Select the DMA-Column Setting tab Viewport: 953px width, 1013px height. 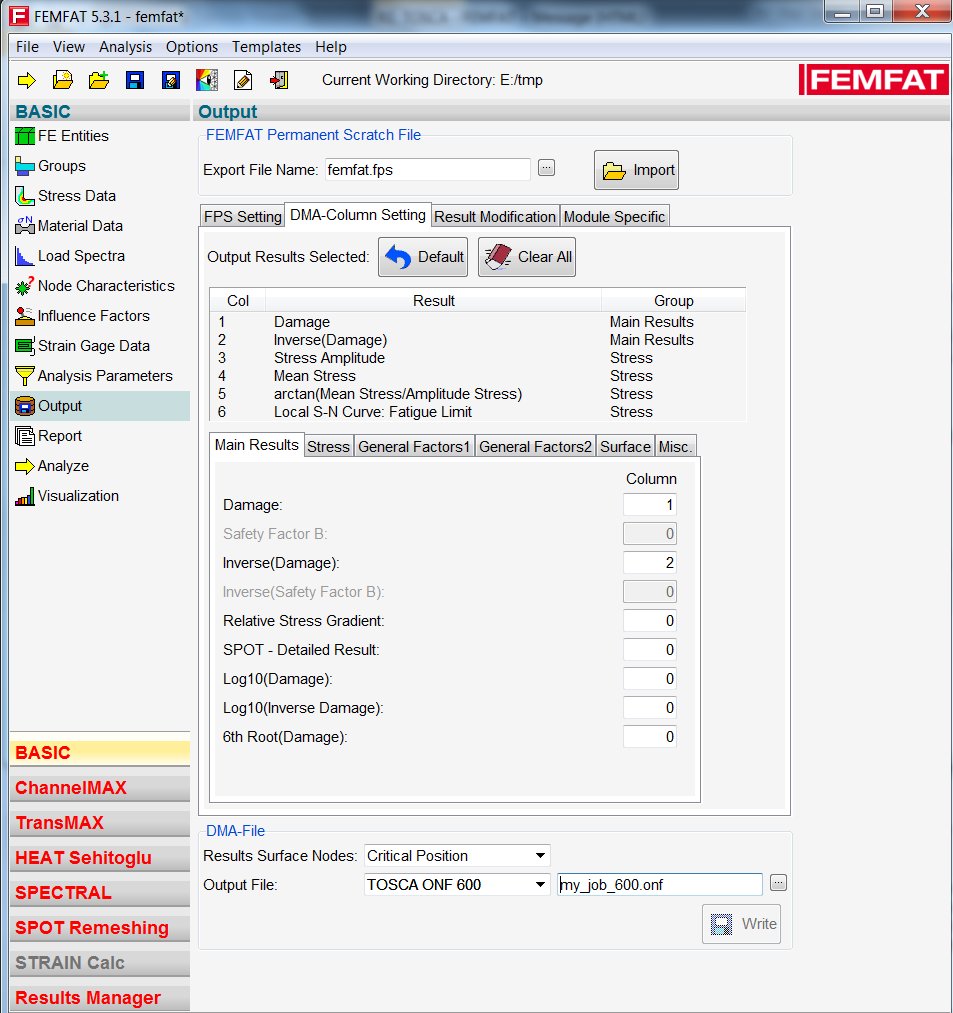point(357,215)
